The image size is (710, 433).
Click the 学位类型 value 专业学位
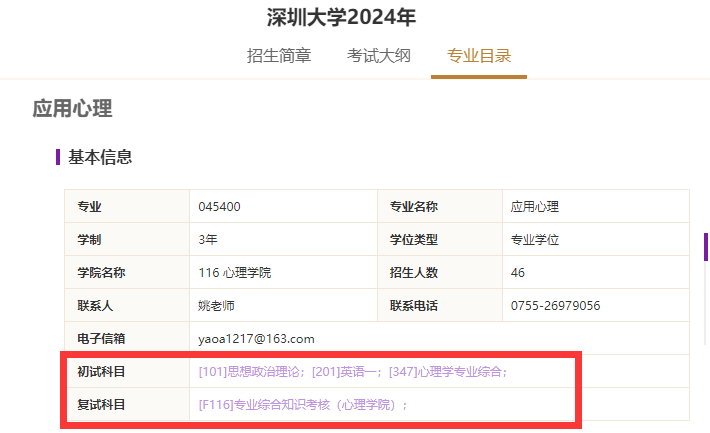[x=535, y=240]
